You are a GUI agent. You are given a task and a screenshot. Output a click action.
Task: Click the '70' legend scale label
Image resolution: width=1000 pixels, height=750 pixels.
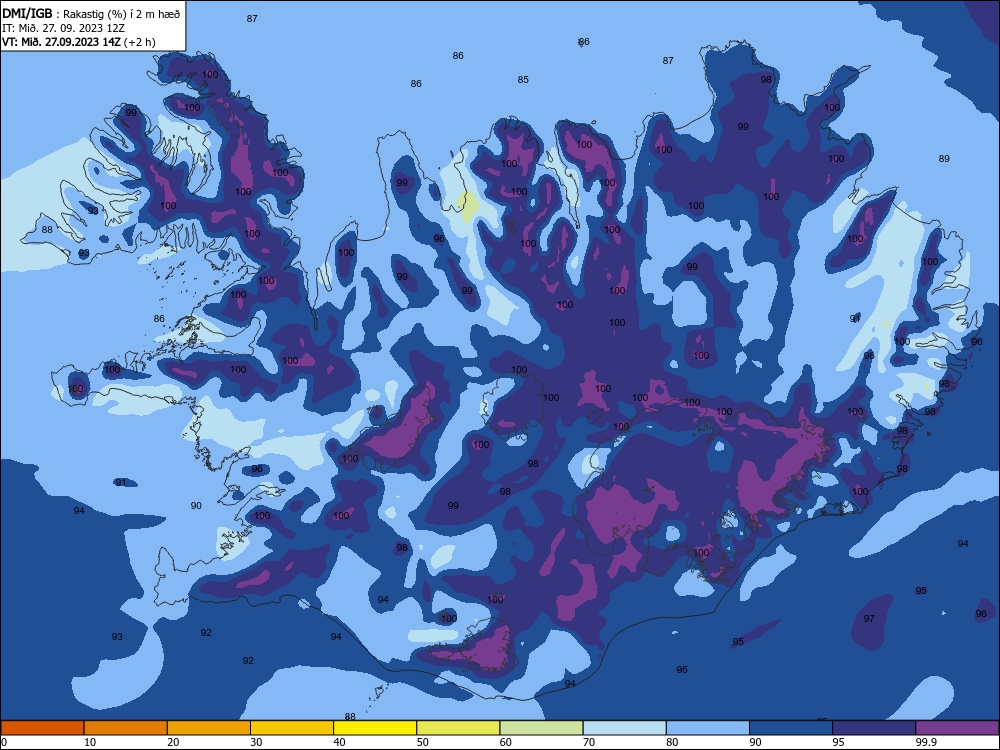tap(589, 742)
